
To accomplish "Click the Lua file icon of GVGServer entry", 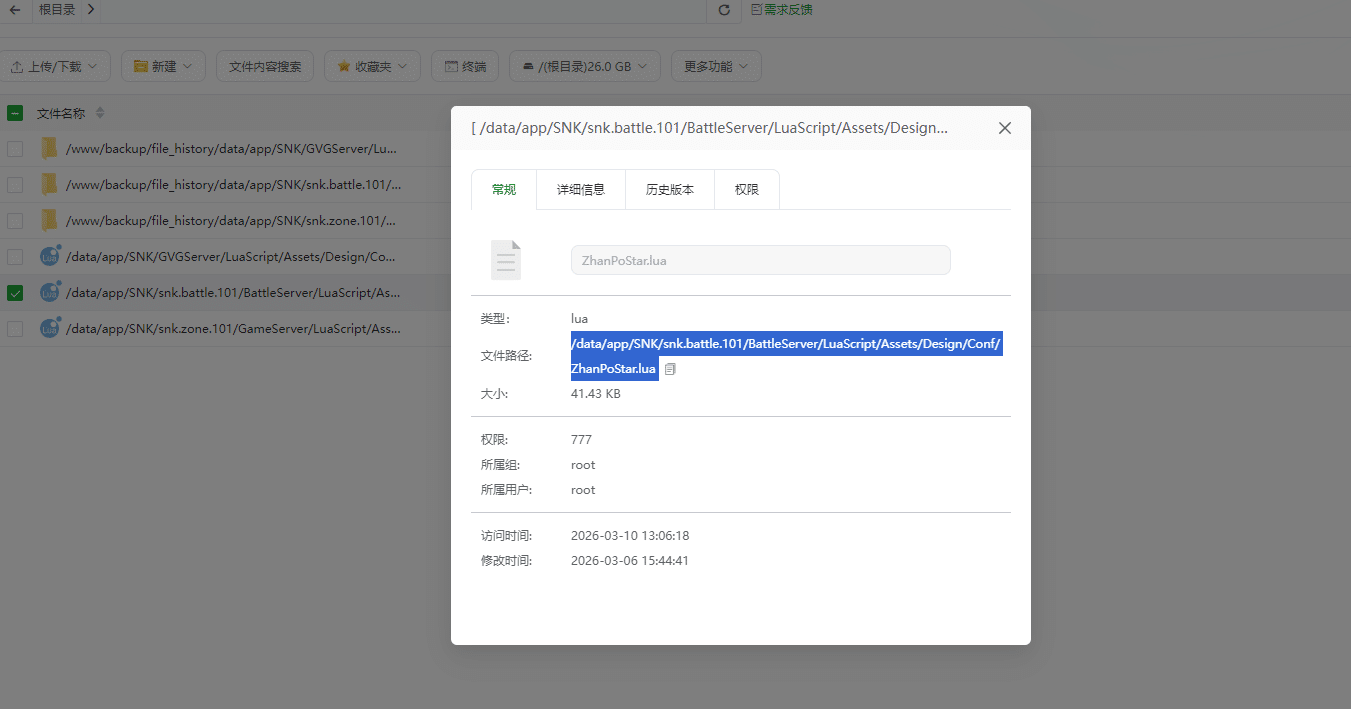I will coord(50,256).
